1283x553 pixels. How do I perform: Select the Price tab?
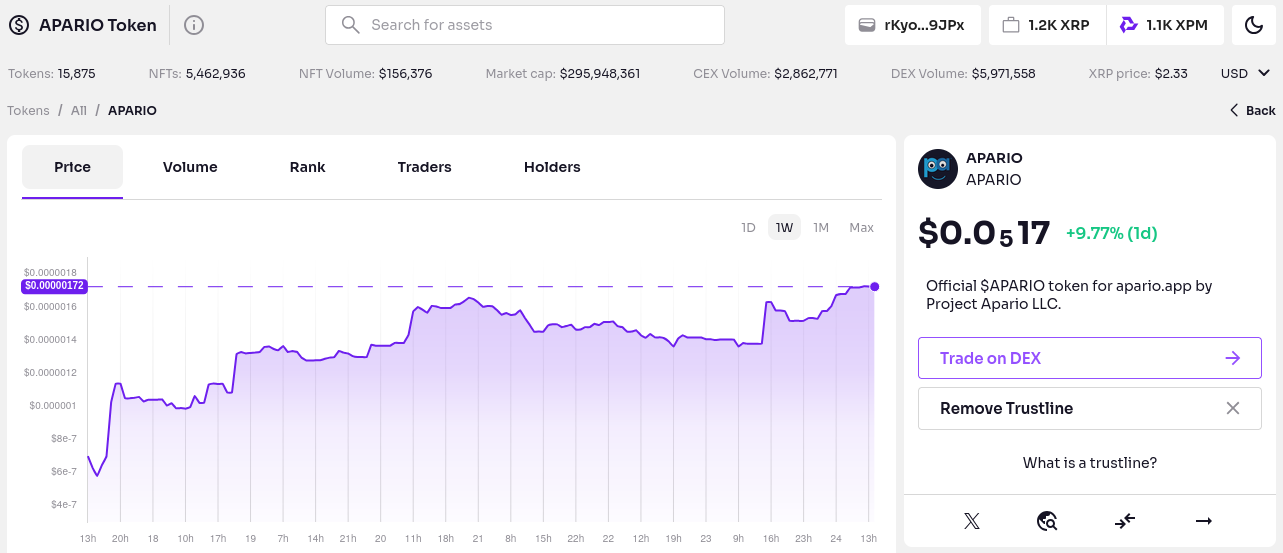point(72,167)
